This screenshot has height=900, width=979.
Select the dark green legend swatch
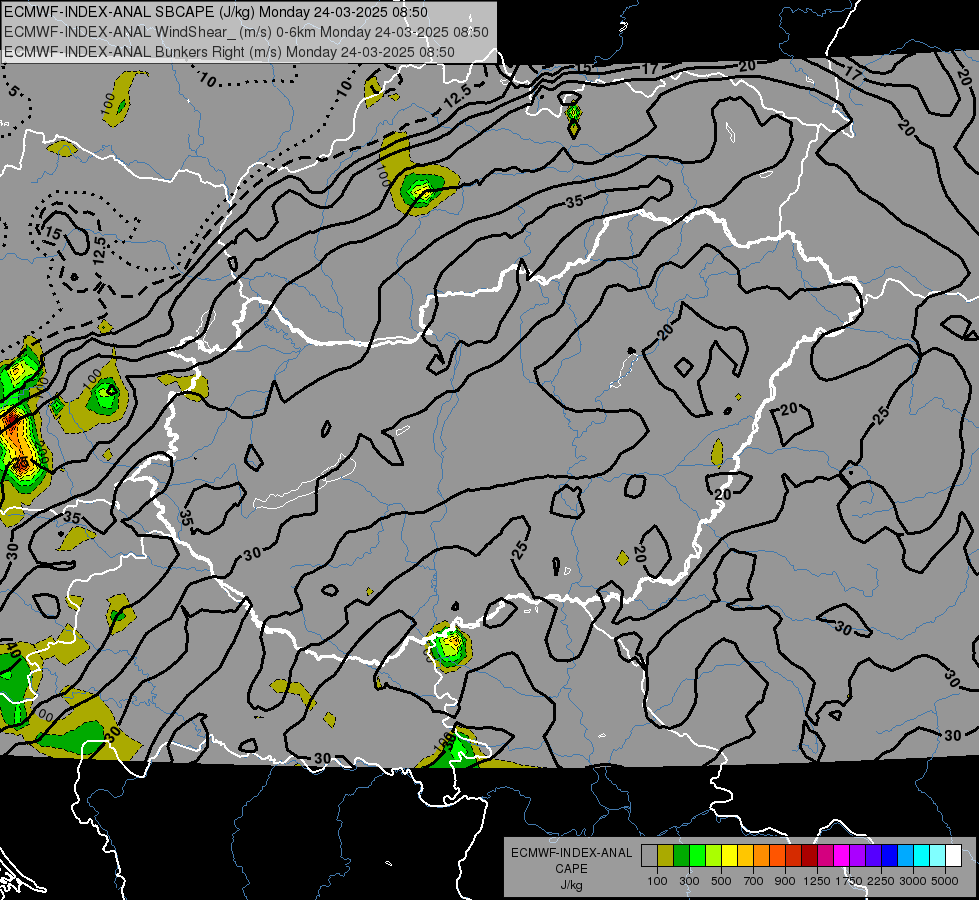682,855
